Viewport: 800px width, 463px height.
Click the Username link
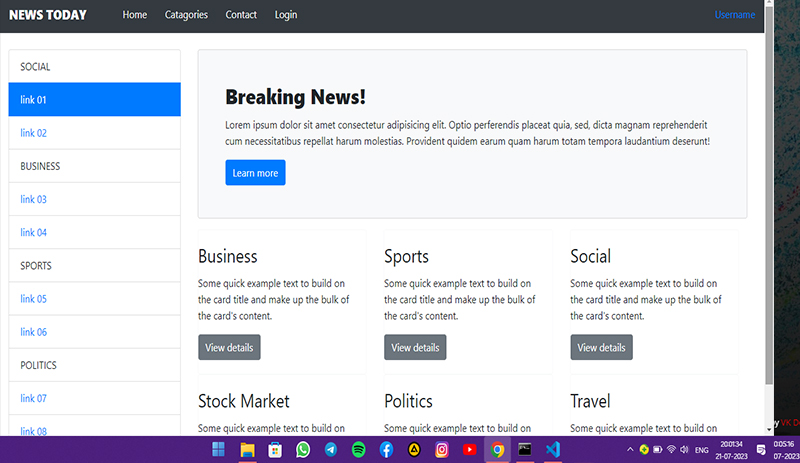(x=735, y=15)
